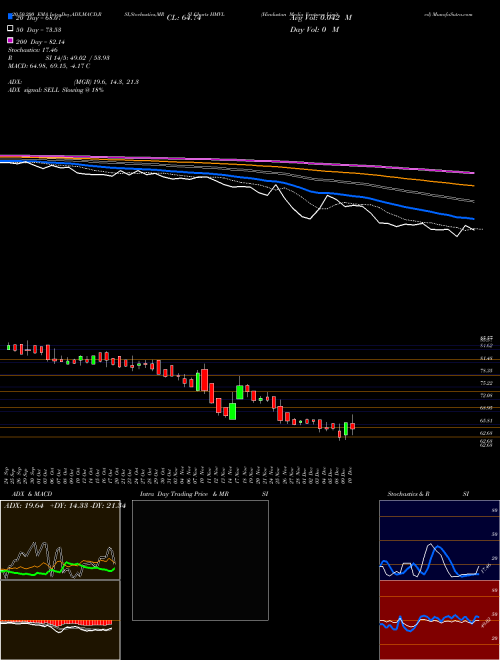Click the 'Day Vol: 0 M' label

[x=314, y=30]
